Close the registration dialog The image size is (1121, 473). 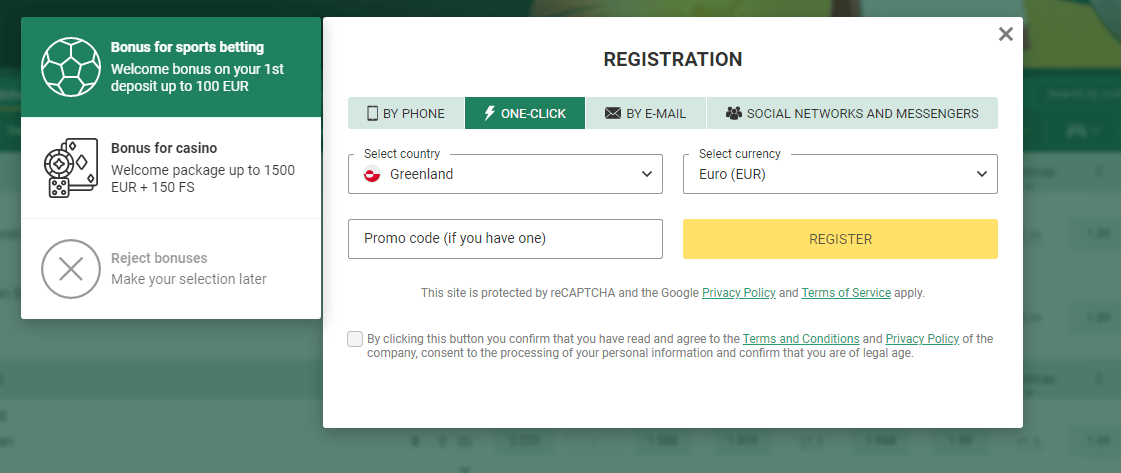1006,34
